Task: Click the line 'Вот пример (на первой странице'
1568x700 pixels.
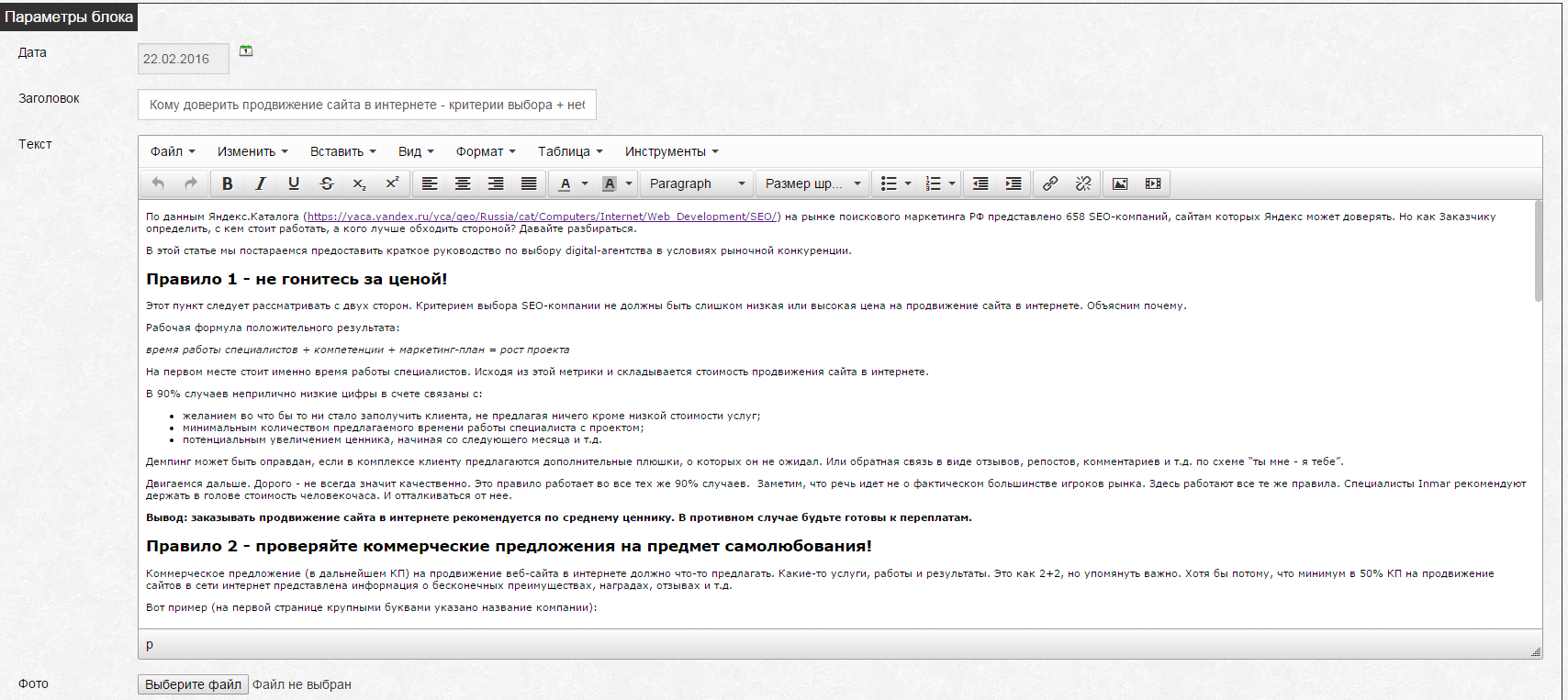Action: [x=371, y=607]
